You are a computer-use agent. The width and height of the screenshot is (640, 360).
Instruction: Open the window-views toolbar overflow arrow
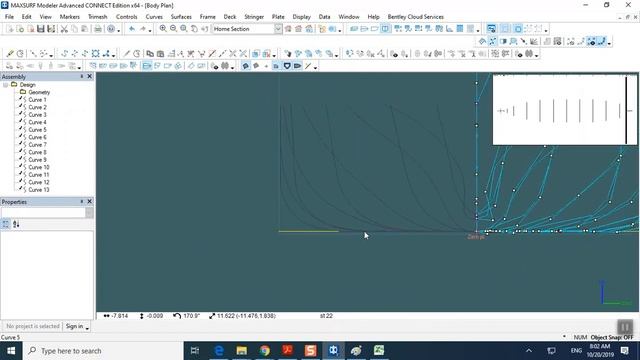478,30
